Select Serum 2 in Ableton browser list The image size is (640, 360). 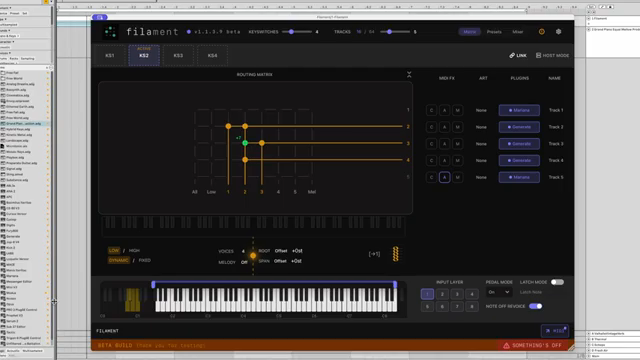[11, 321]
